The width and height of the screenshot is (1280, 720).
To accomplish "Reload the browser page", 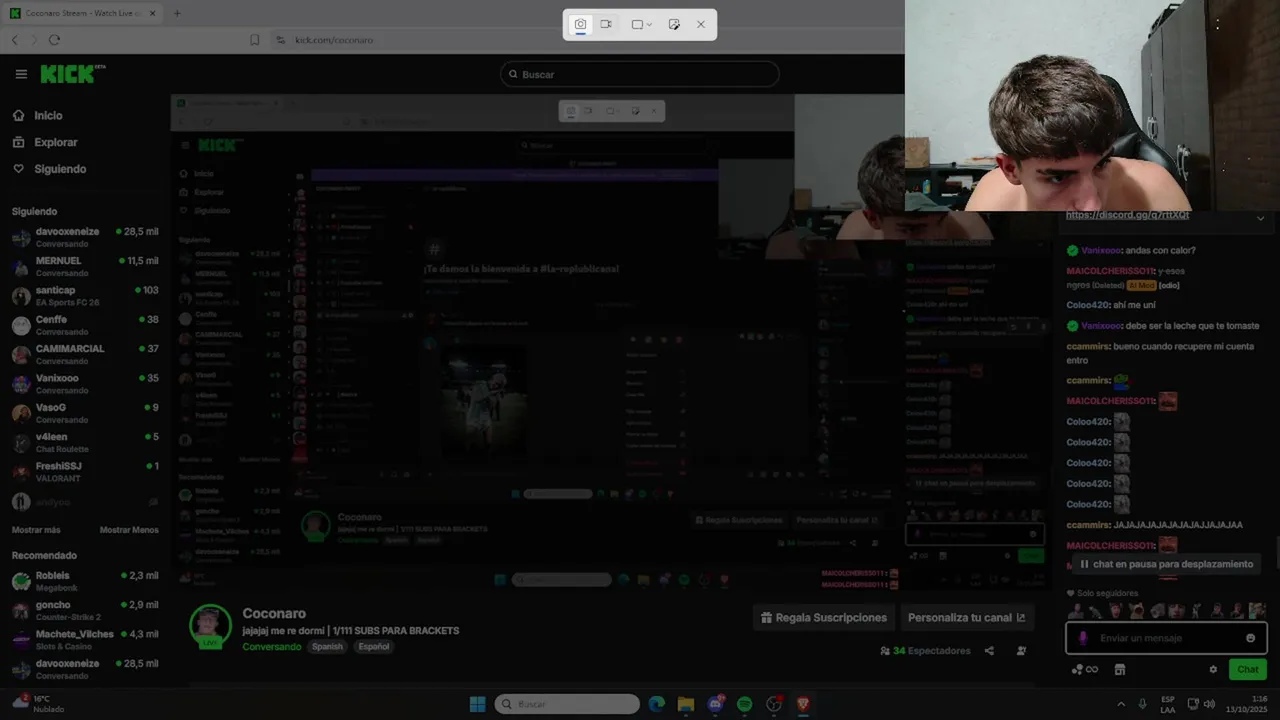I will pyautogui.click(x=54, y=40).
